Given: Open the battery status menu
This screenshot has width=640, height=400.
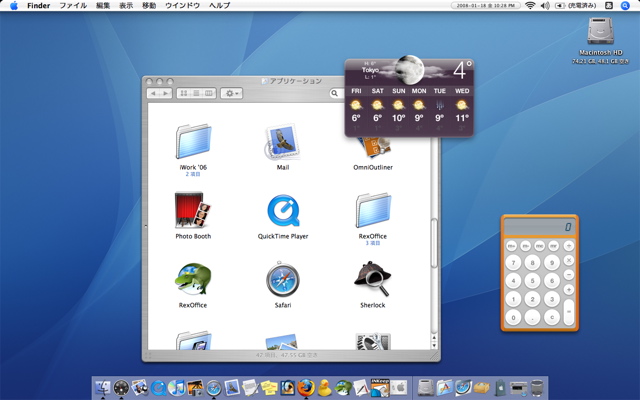Looking at the screenshot, I should (576, 5).
